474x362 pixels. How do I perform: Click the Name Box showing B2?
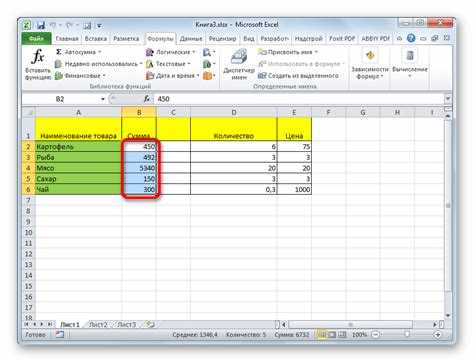60,99
